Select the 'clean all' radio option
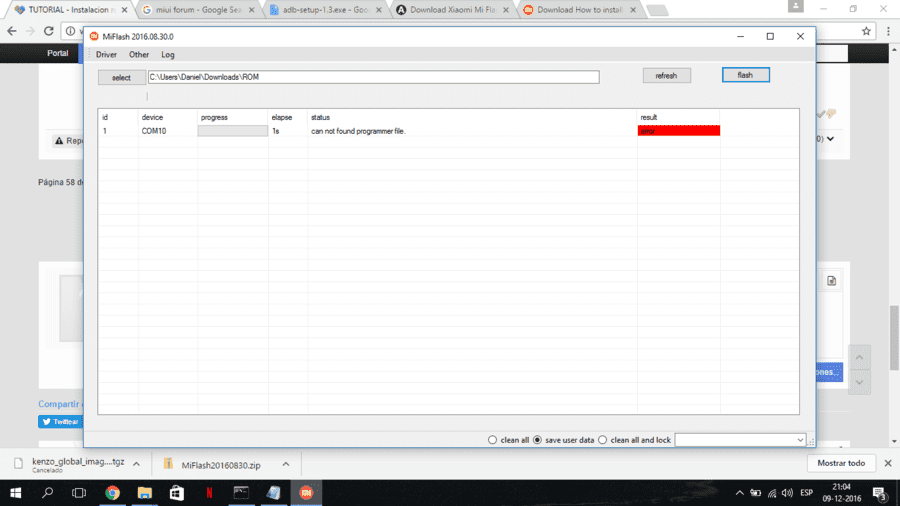The width and height of the screenshot is (900, 506). [x=492, y=440]
